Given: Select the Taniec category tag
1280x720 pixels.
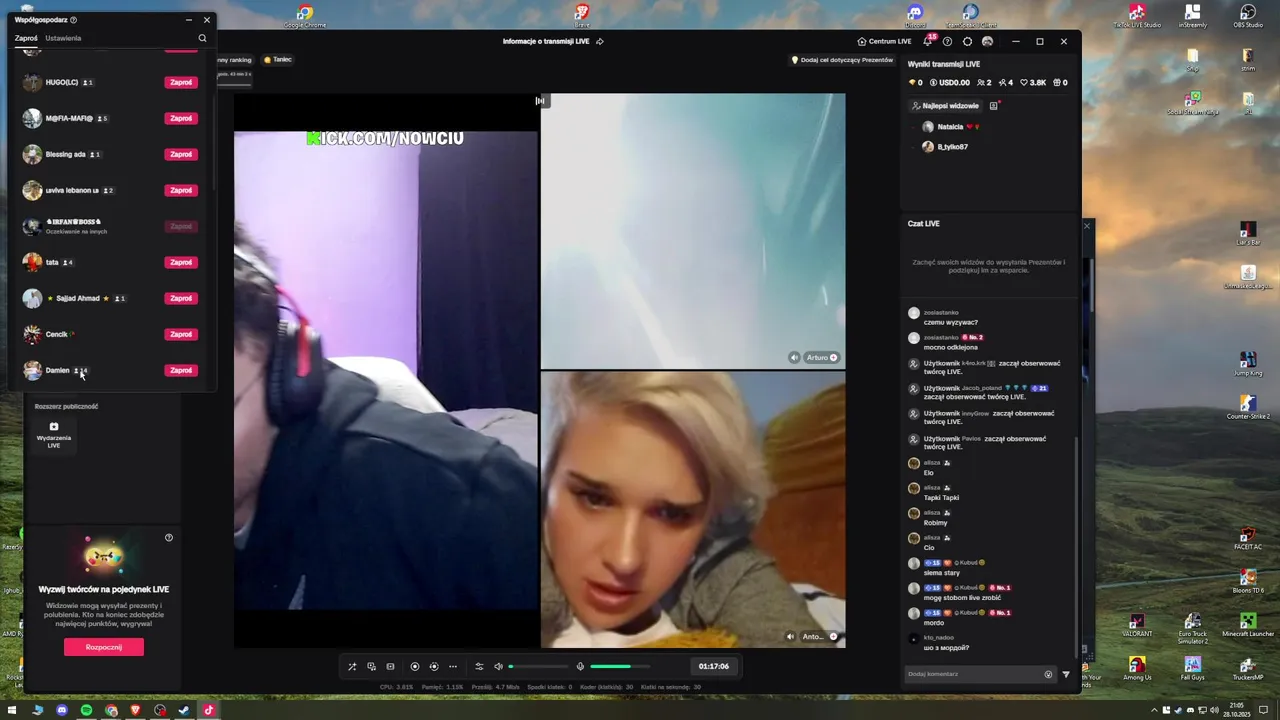Looking at the screenshot, I should pos(278,59).
